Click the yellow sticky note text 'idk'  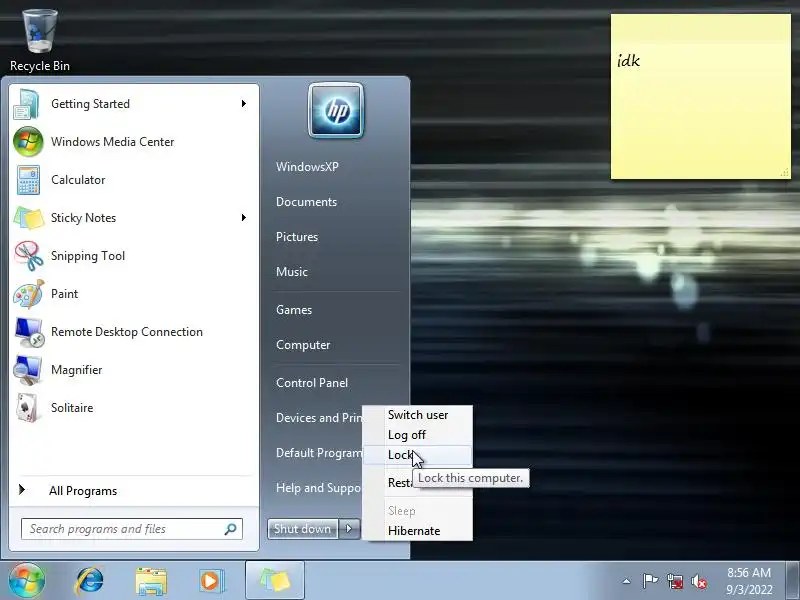click(x=629, y=61)
